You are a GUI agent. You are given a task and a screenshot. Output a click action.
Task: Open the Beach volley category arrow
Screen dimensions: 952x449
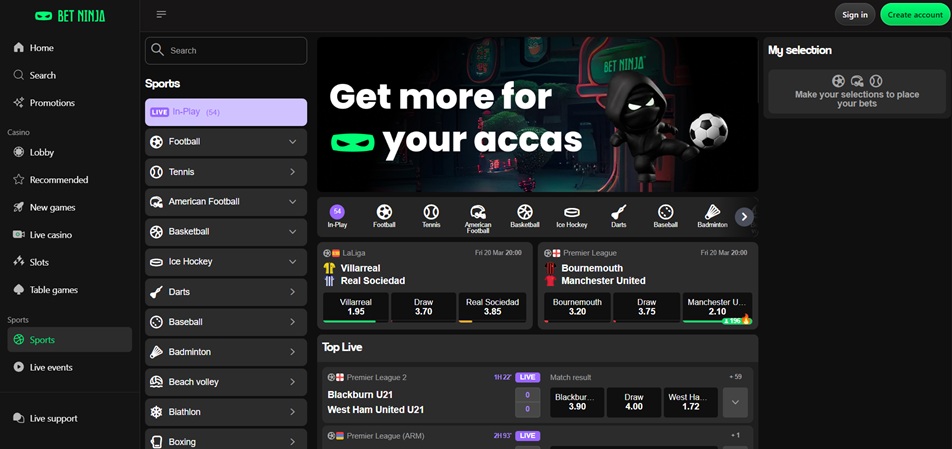293,382
